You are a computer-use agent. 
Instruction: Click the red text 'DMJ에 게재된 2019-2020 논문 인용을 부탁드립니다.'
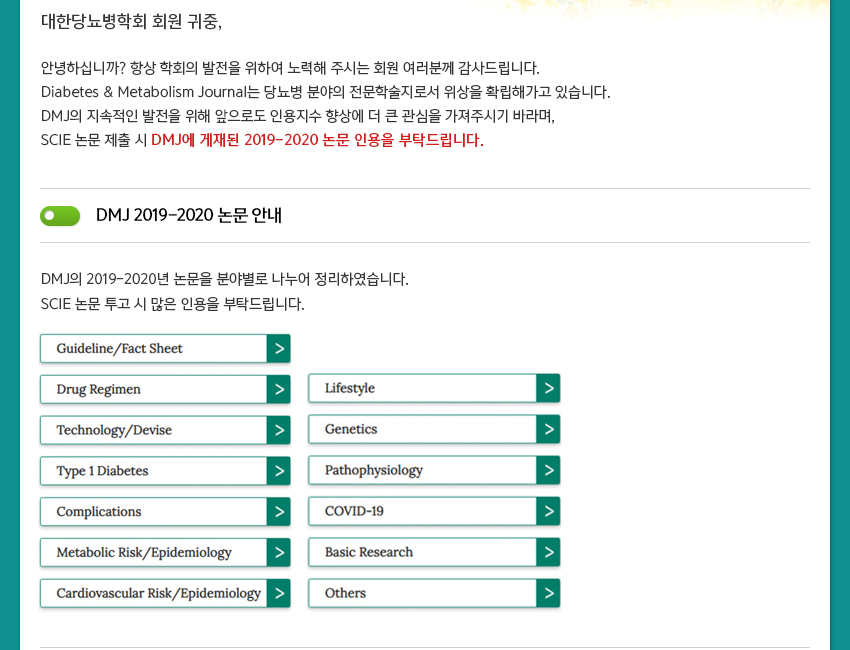tap(317, 140)
